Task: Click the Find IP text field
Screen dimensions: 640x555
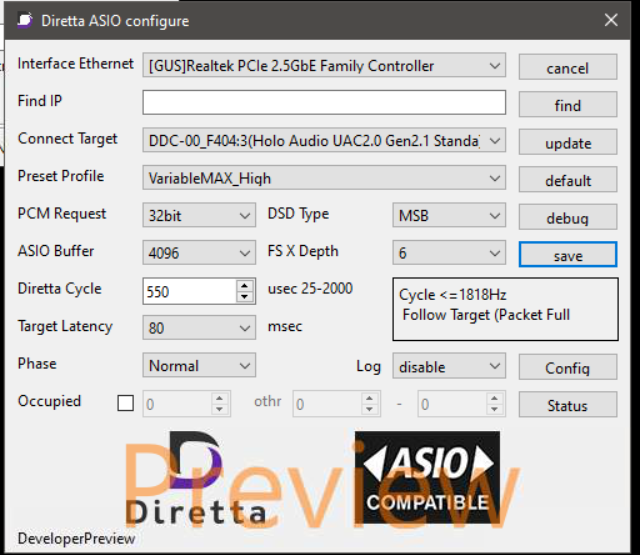Action: [x=323, y=103]
